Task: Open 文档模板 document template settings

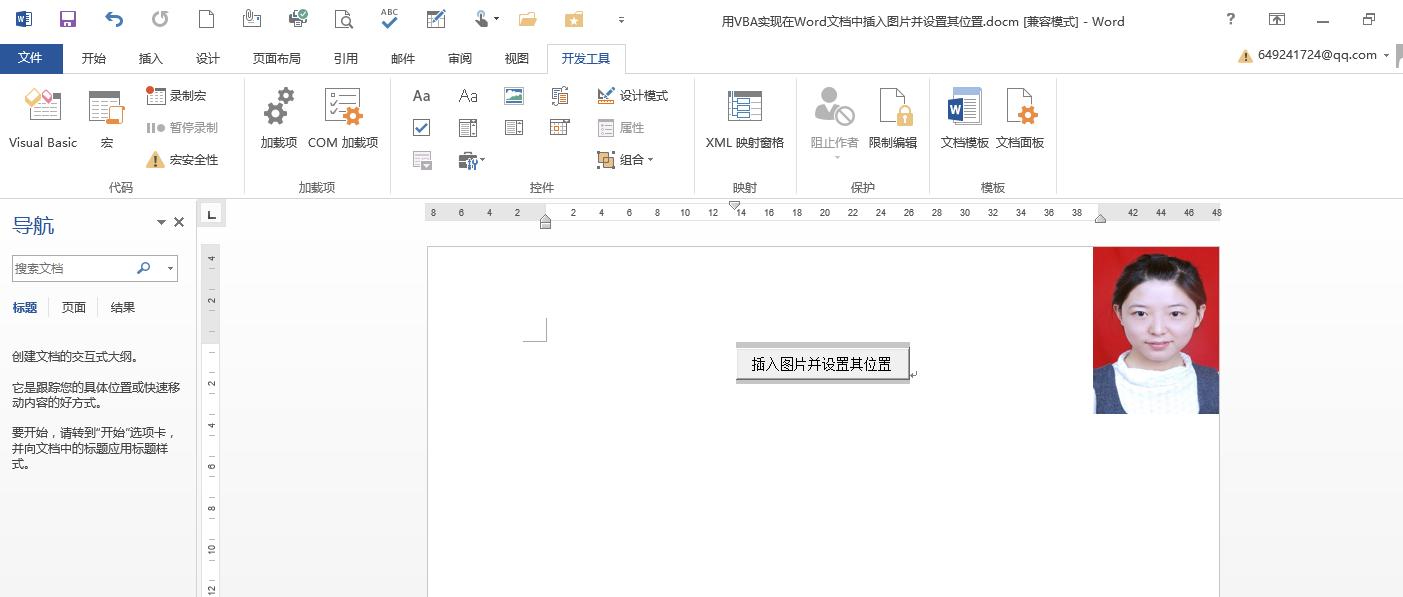Action: 963,117
